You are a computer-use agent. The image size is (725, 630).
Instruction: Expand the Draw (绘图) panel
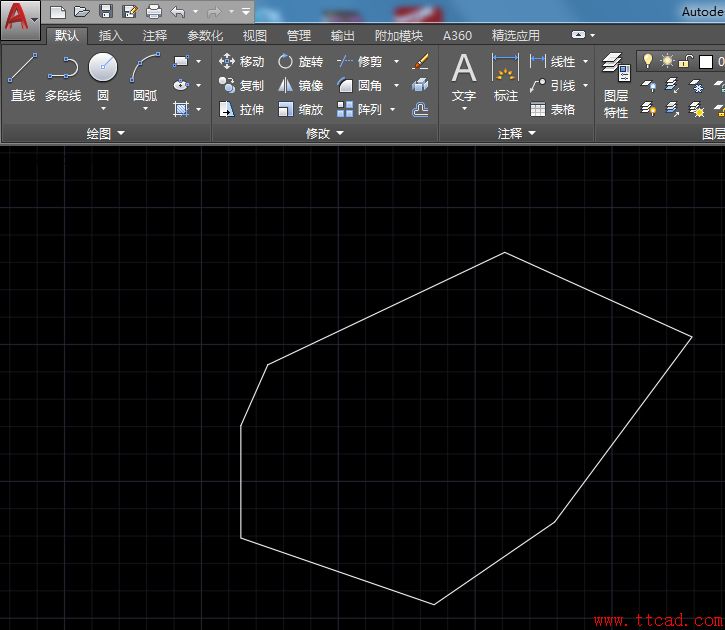[105, 133]
